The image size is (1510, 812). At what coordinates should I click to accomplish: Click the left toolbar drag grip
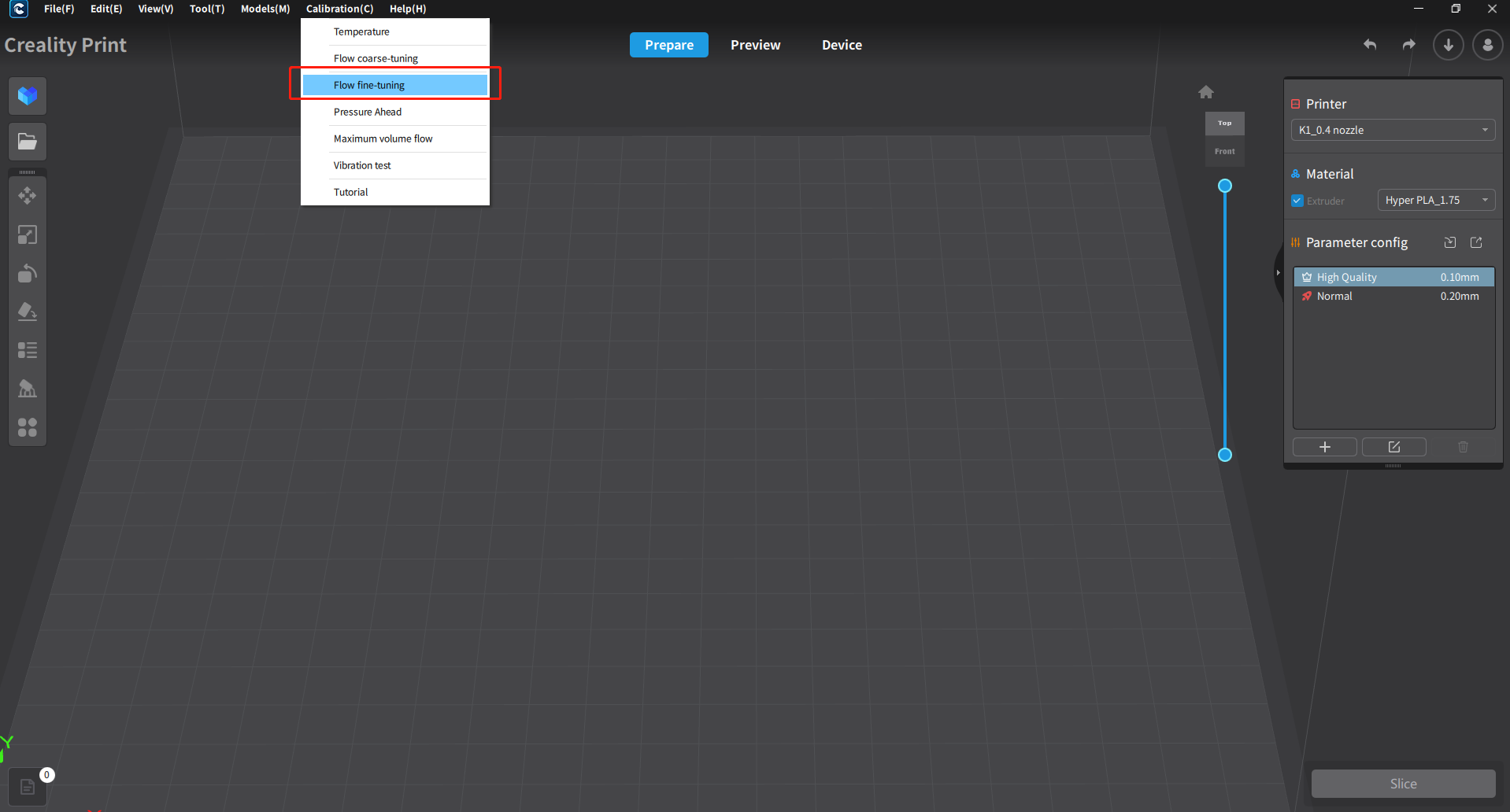28,172
